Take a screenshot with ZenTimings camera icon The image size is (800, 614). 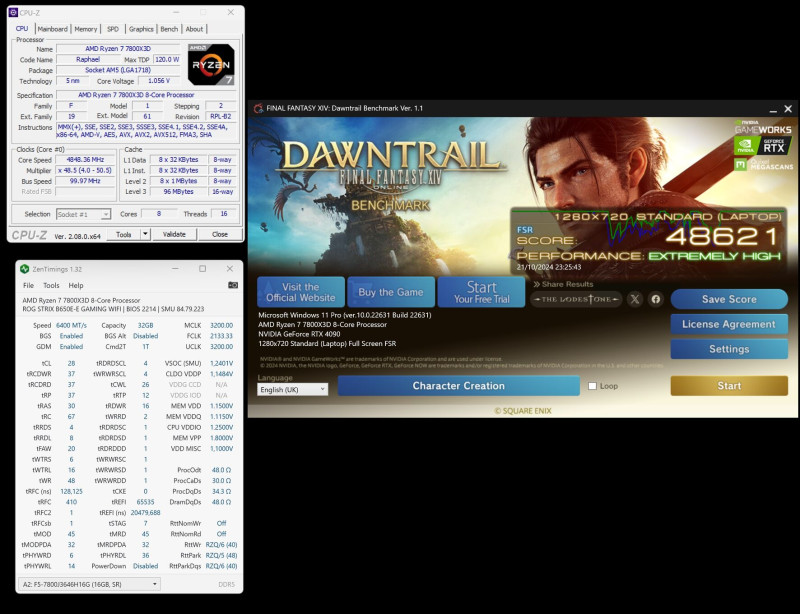point(233,285)
